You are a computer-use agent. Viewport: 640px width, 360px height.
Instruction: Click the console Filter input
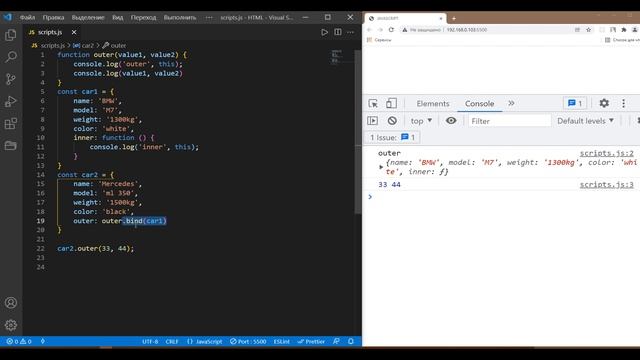(509, 121)
